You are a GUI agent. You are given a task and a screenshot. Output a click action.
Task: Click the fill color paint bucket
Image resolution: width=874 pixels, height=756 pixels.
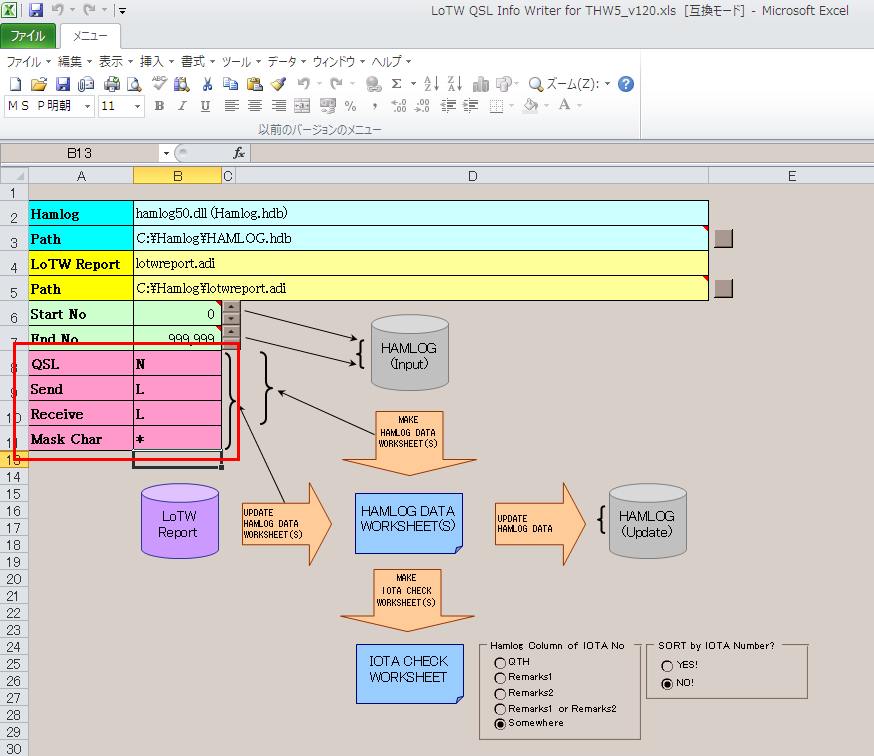531,105
